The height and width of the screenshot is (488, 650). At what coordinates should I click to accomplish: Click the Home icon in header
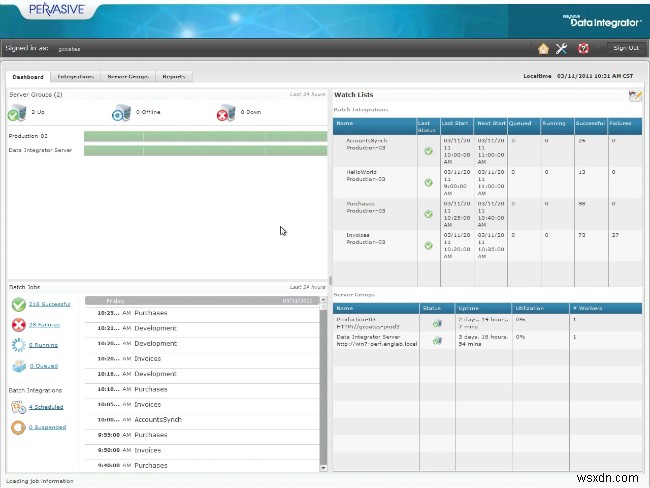coord(543,48)
